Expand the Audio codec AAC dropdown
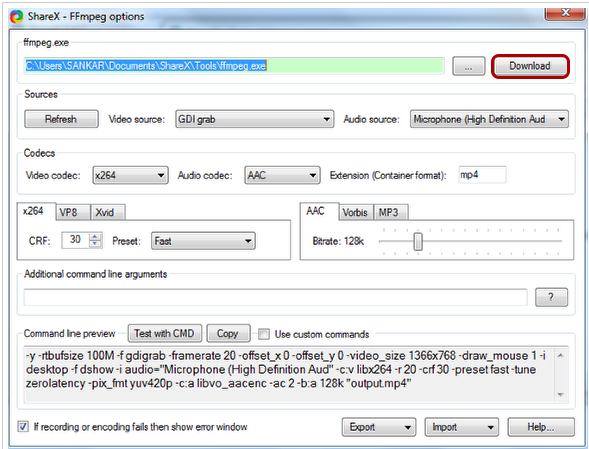This screenshot has width=589, height=449. [x=282, y=175]
